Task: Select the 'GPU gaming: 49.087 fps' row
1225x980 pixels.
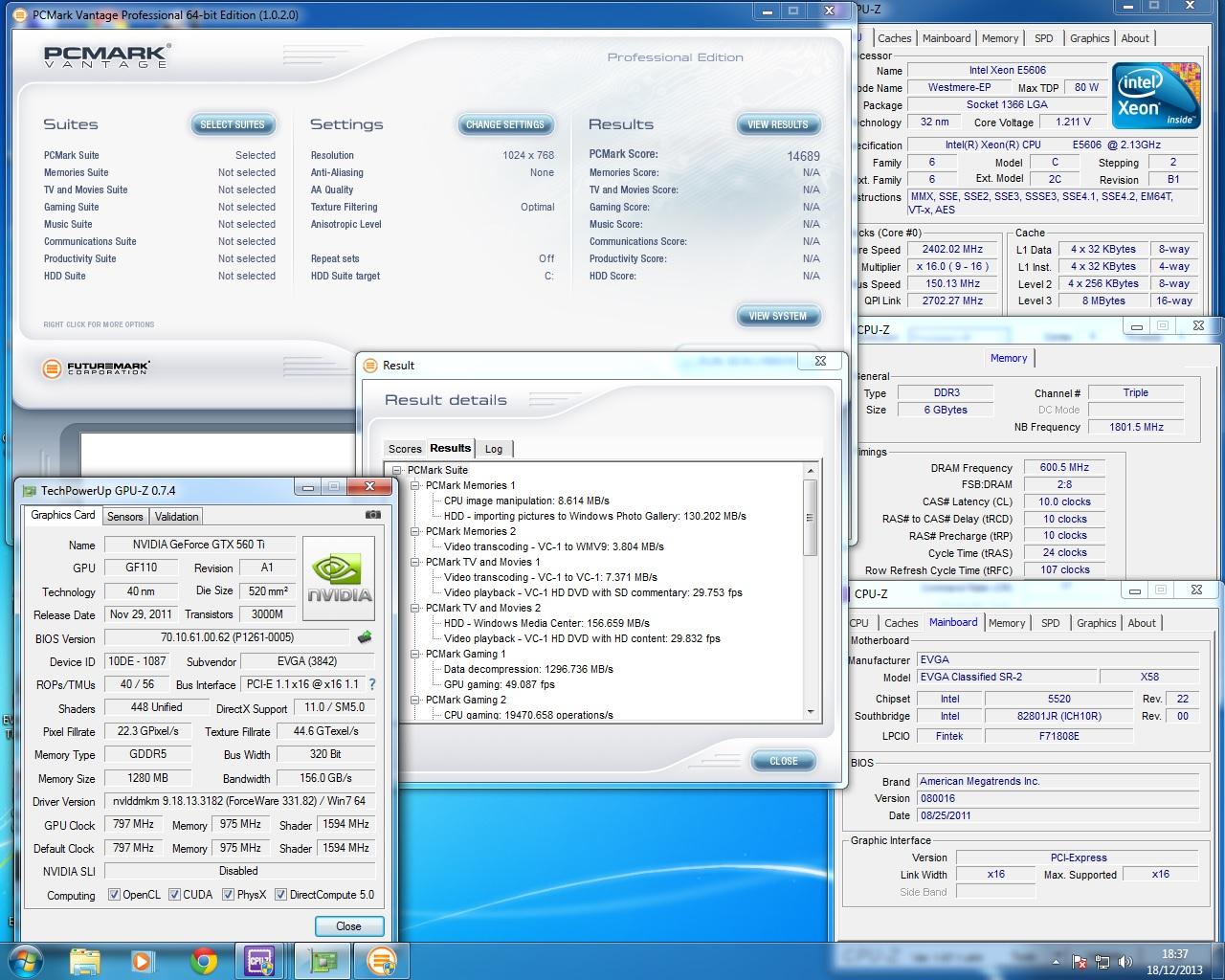Action: tap(500, 684)
